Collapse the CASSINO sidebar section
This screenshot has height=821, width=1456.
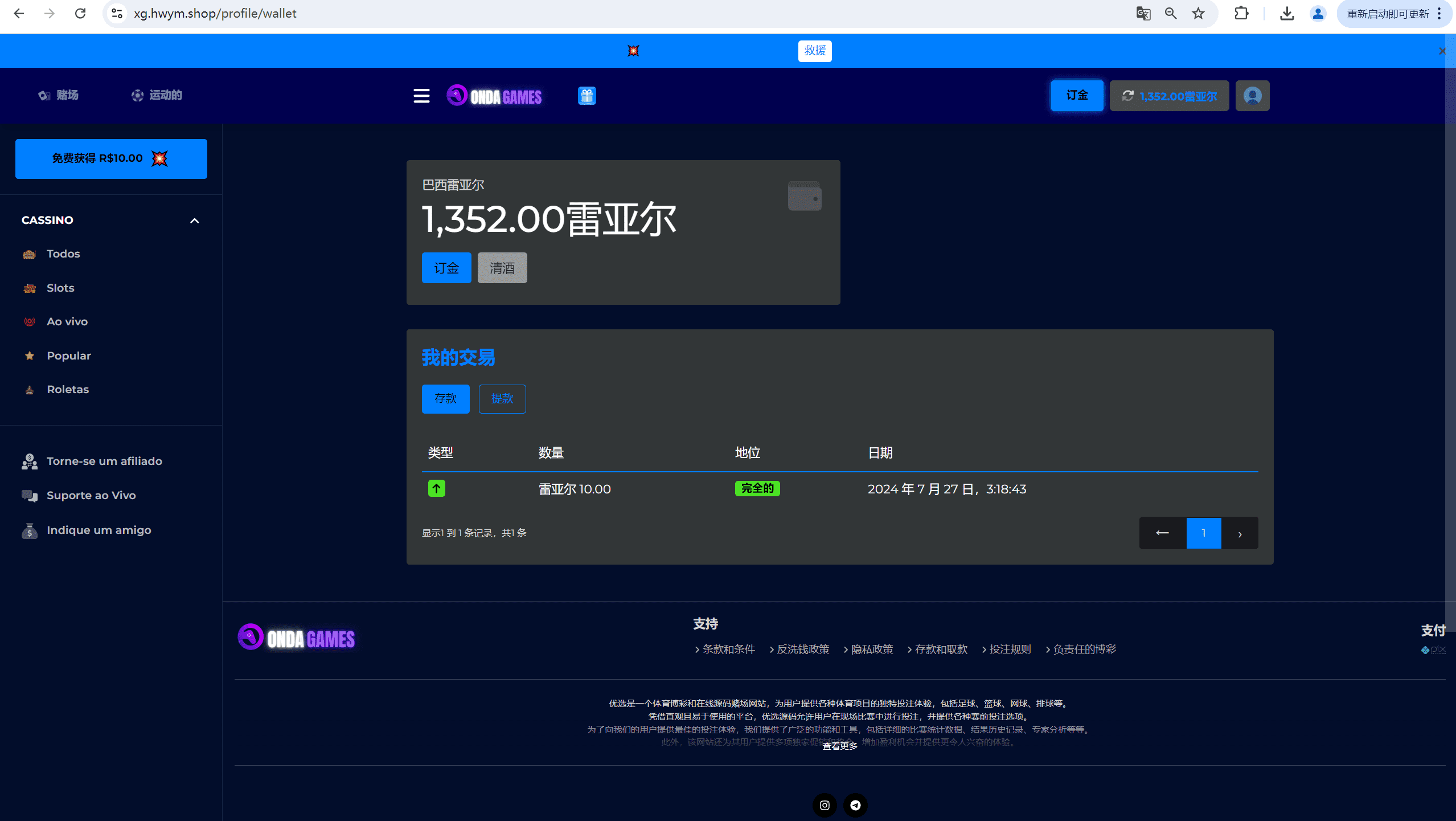[194, 220]
